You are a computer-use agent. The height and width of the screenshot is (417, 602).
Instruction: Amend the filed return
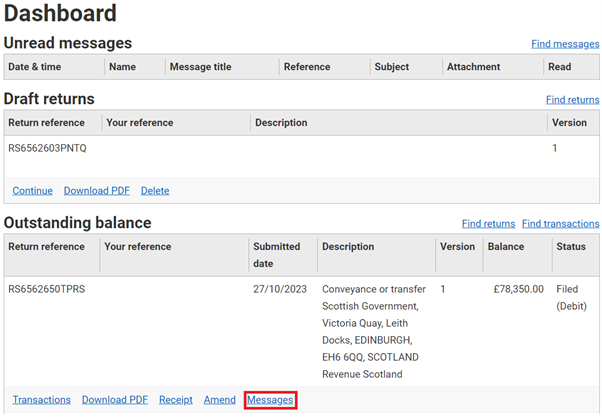(x=220, y=400)
